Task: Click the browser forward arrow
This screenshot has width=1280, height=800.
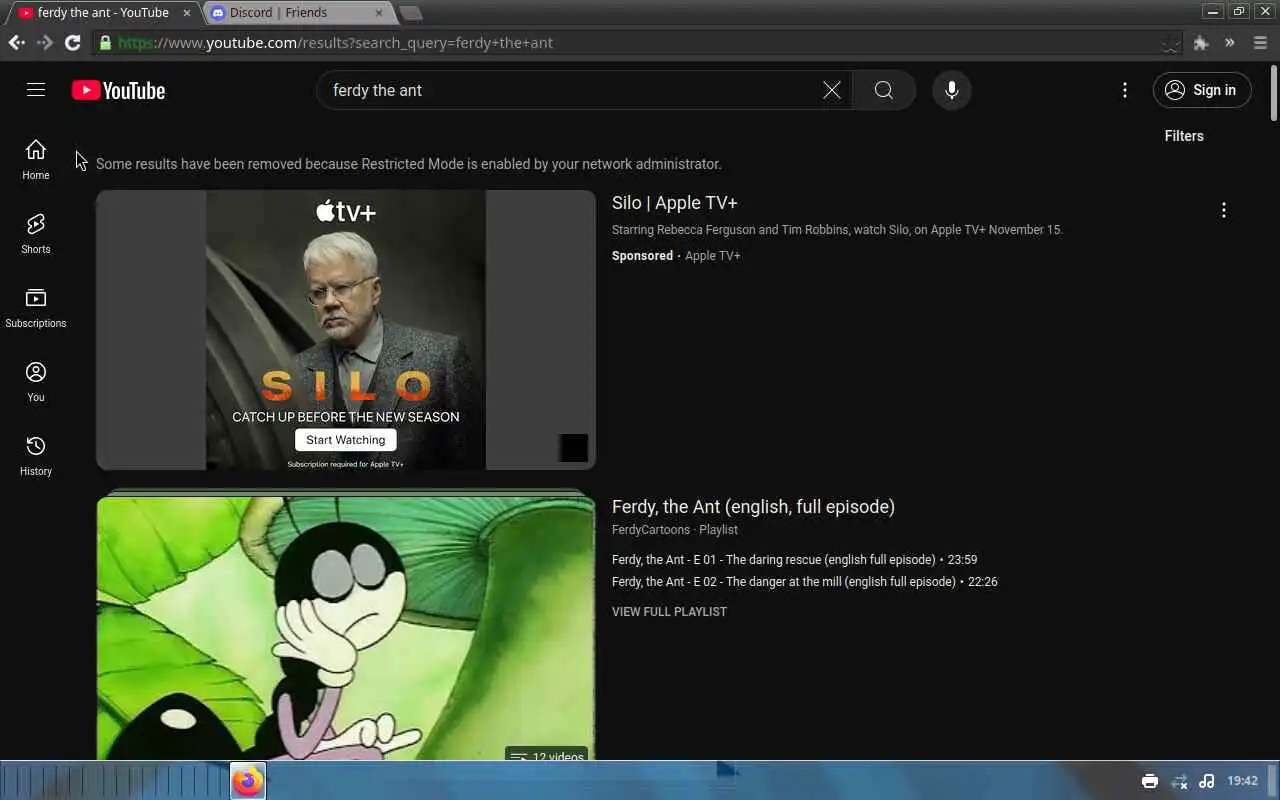Action: tap(44, 42)
